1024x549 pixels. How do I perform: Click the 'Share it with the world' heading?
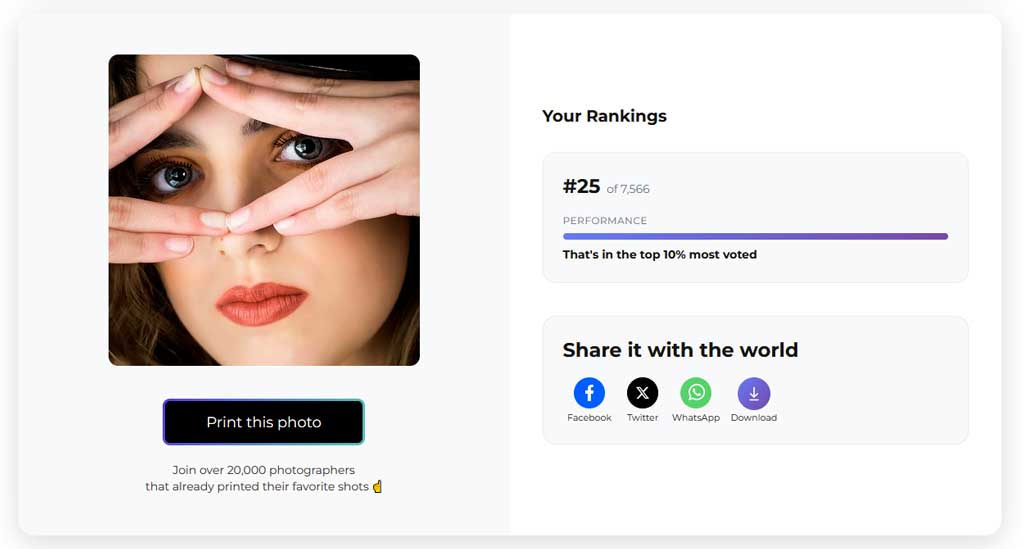click(680, 350)
